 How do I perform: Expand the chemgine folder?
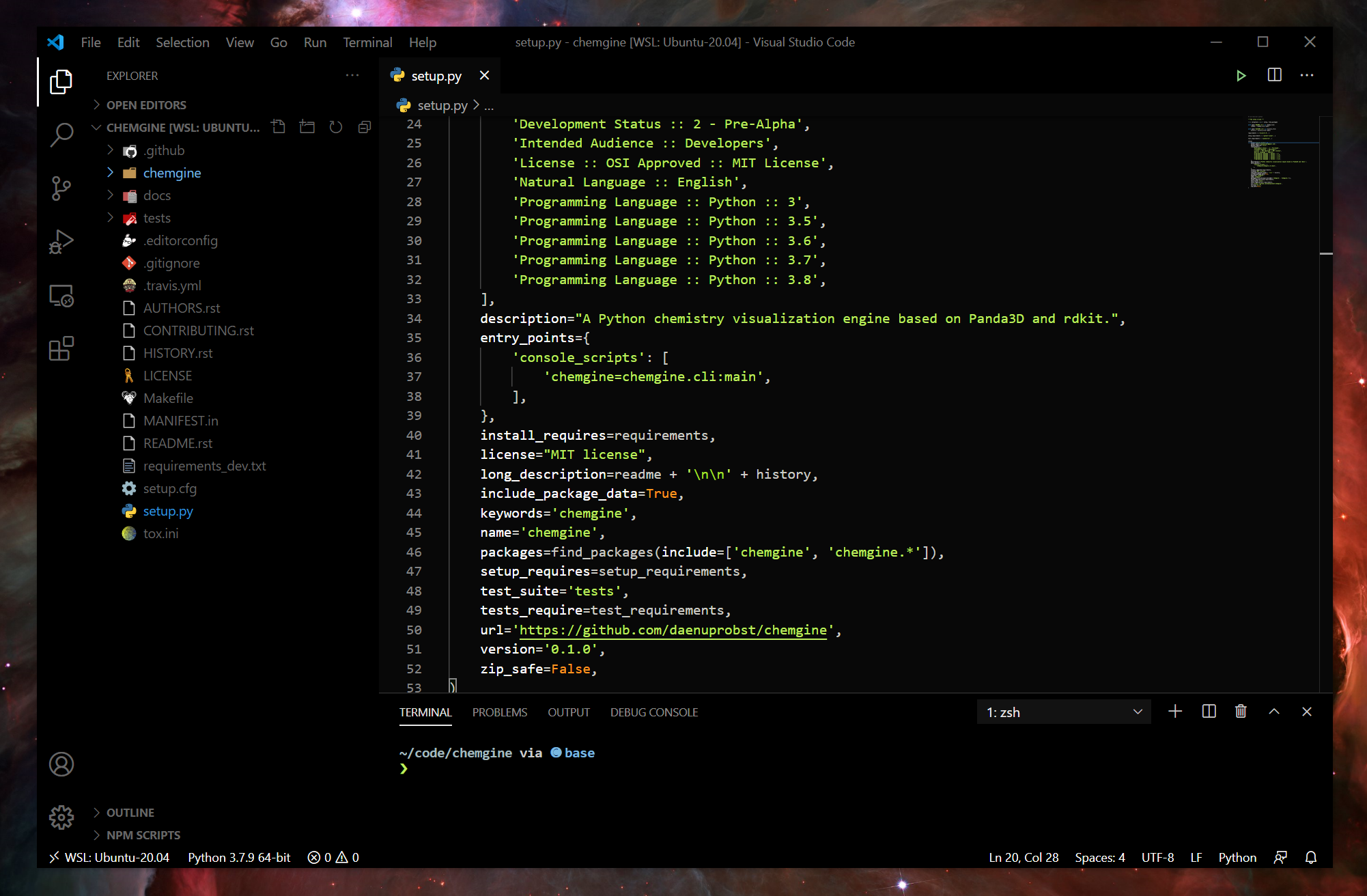(x=172, y=173)
